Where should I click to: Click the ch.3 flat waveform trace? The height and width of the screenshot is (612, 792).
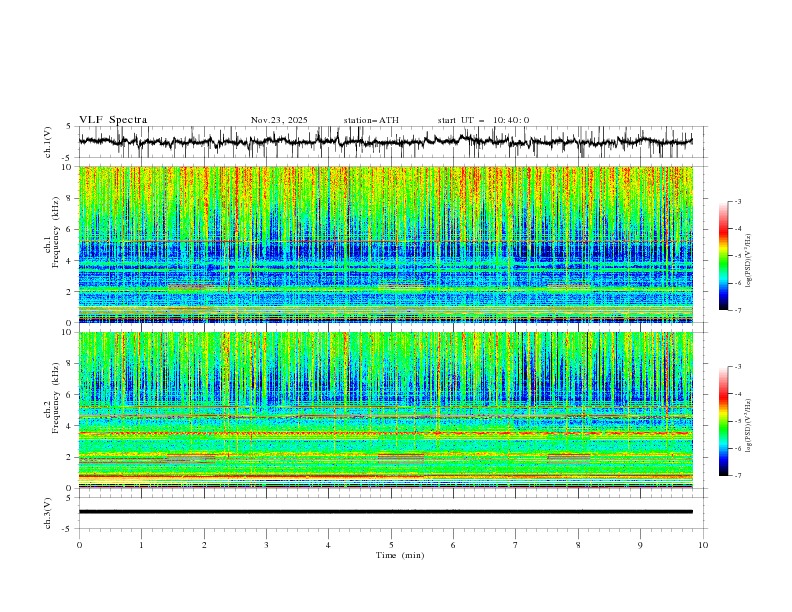click(385, 512)
